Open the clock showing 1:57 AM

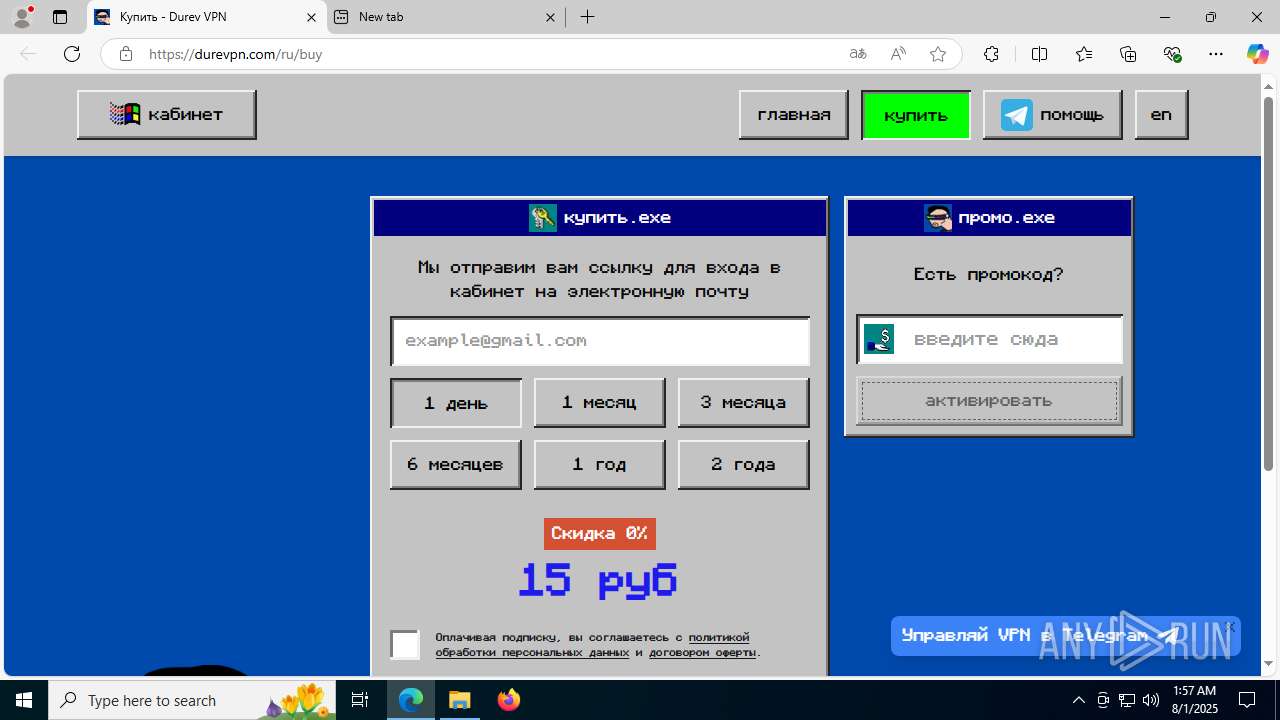tap(1194, 700)
